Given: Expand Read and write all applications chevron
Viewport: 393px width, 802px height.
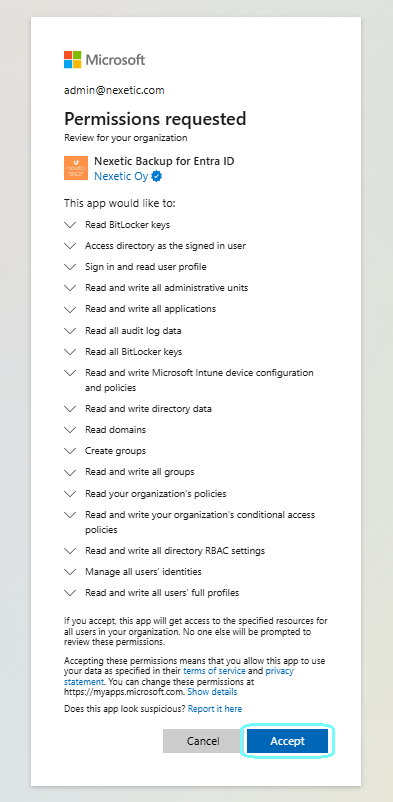Looking at the screenshot, I should 70,309.
